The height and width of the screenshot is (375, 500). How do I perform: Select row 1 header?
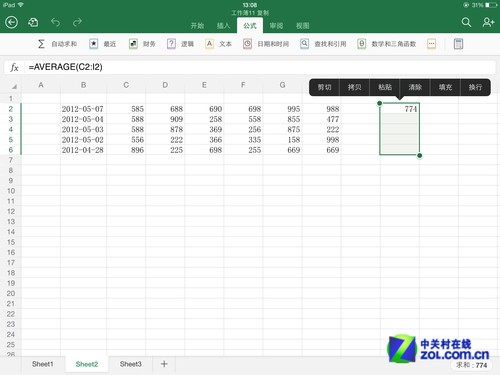11,99
